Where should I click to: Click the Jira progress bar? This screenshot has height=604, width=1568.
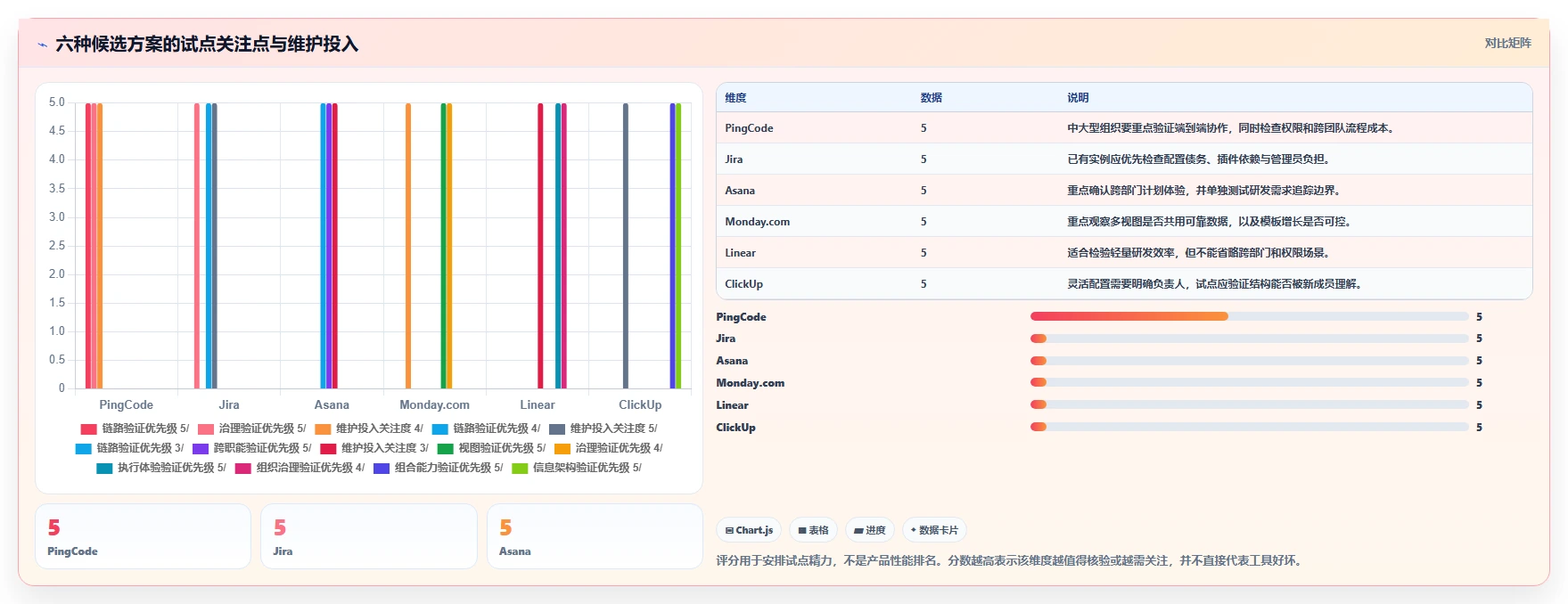click(x=1249, y=339)
